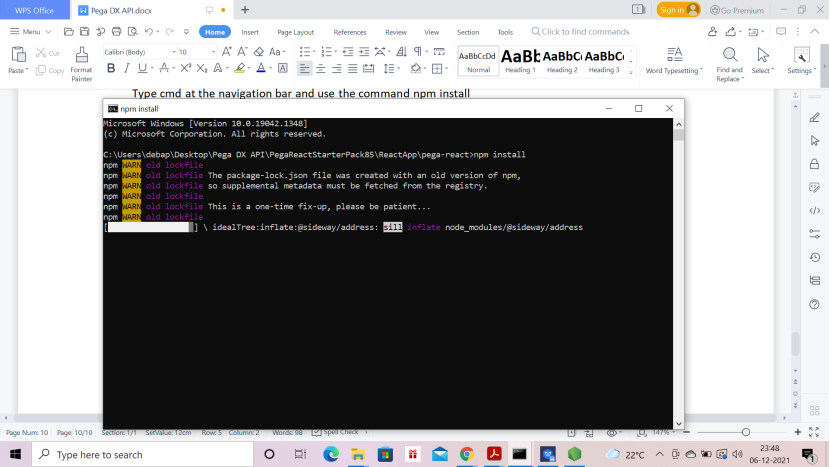Open the Page Layout tab
This screenshot has width=830, height=467.
click(295, 32)
